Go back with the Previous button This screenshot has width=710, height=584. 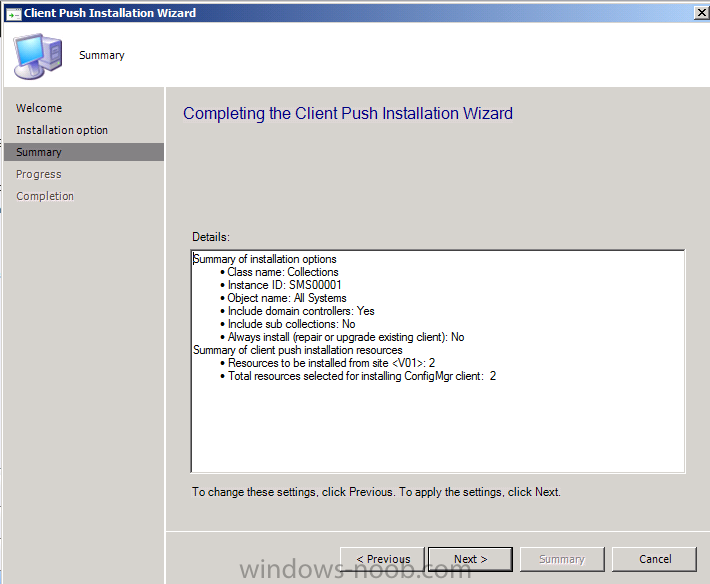click(383, 559)
